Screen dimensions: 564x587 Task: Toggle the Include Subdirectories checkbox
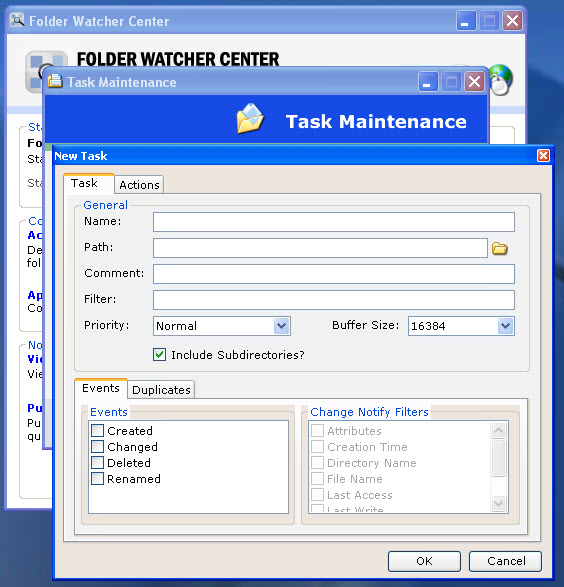pos(159,355)
